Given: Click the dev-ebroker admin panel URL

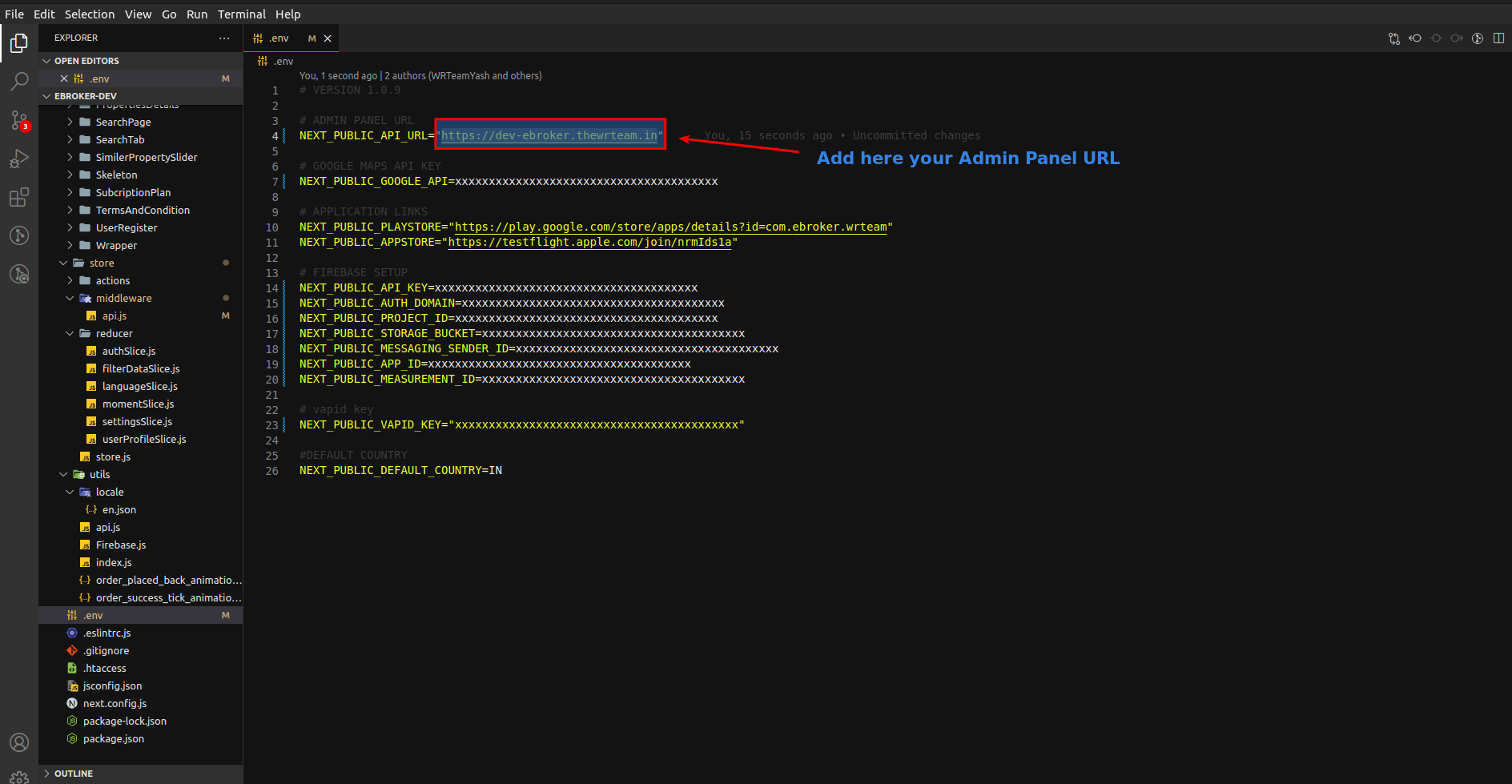Looking at the screenshot, I should 549,135.
